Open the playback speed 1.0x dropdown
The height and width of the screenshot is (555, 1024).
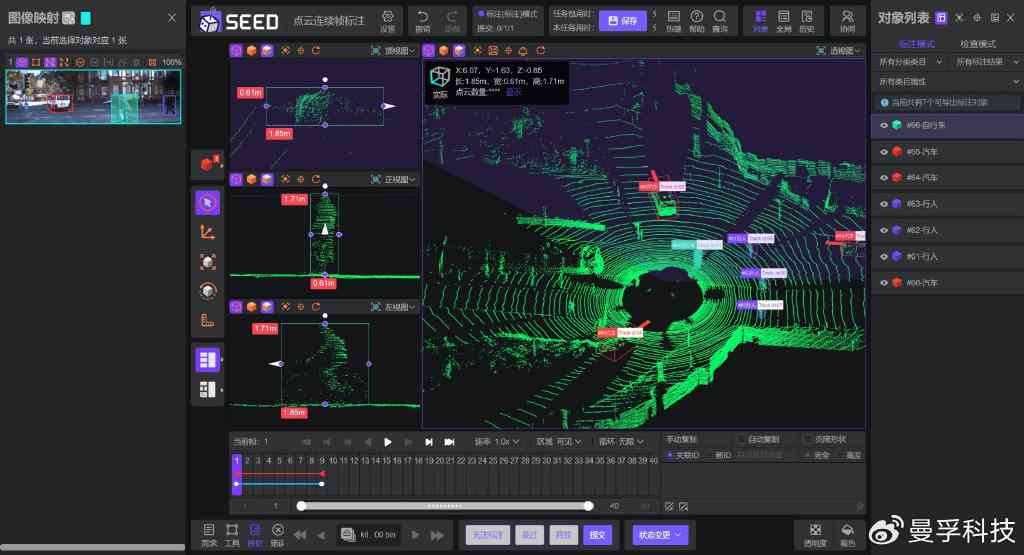pyautogui.click(x=497, y=442)
